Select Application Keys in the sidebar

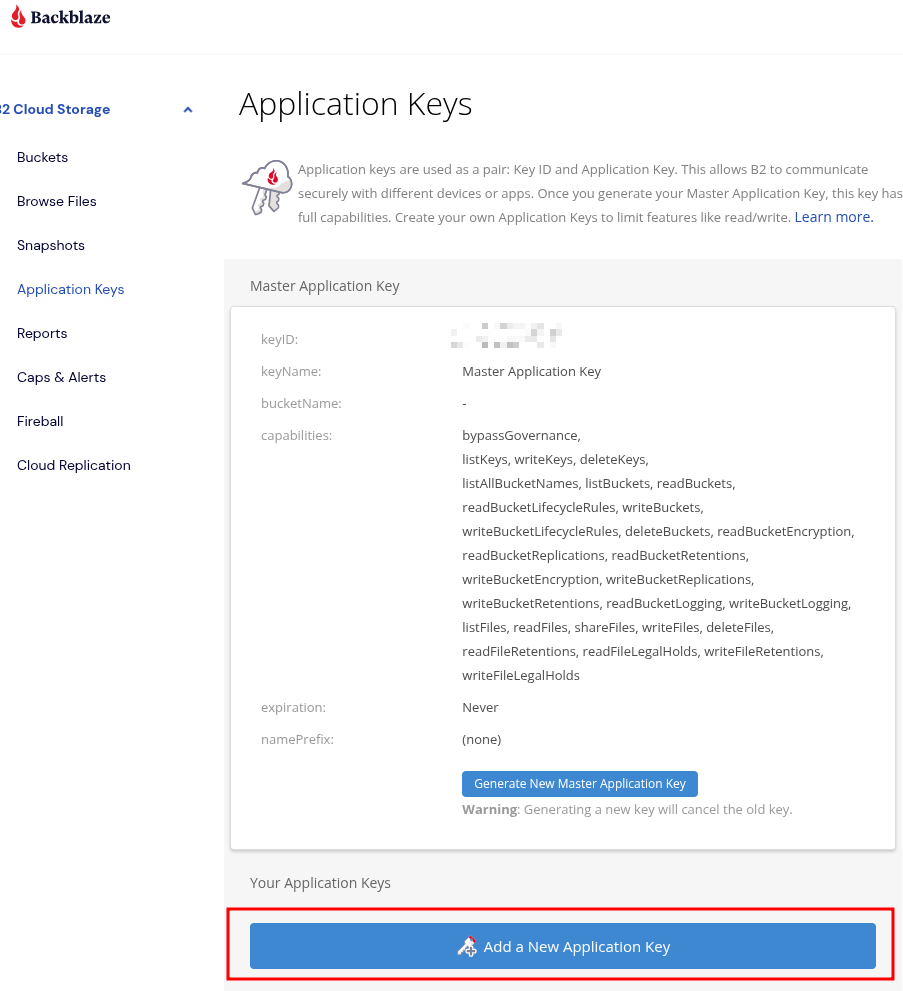71,290
